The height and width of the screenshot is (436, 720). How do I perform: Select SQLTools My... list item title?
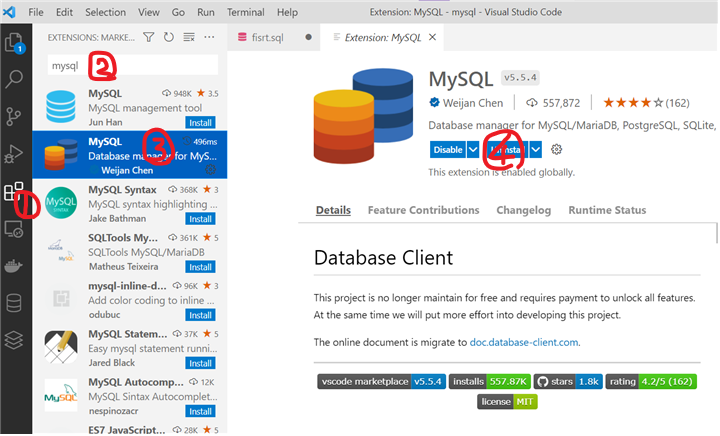[x=123, y=238]
